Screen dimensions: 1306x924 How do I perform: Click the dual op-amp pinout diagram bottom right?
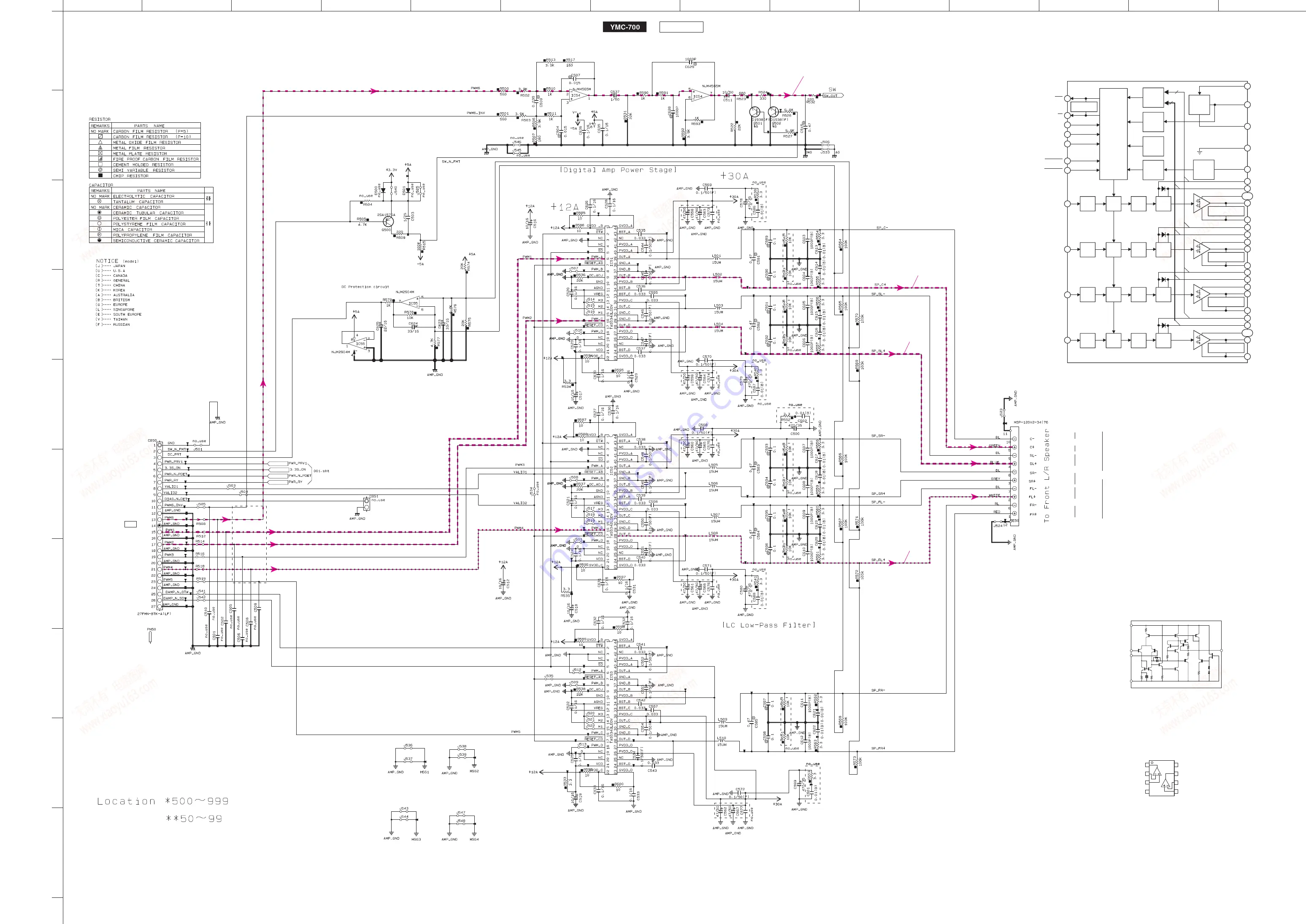pyautogui.click(x=1162, y=778)
